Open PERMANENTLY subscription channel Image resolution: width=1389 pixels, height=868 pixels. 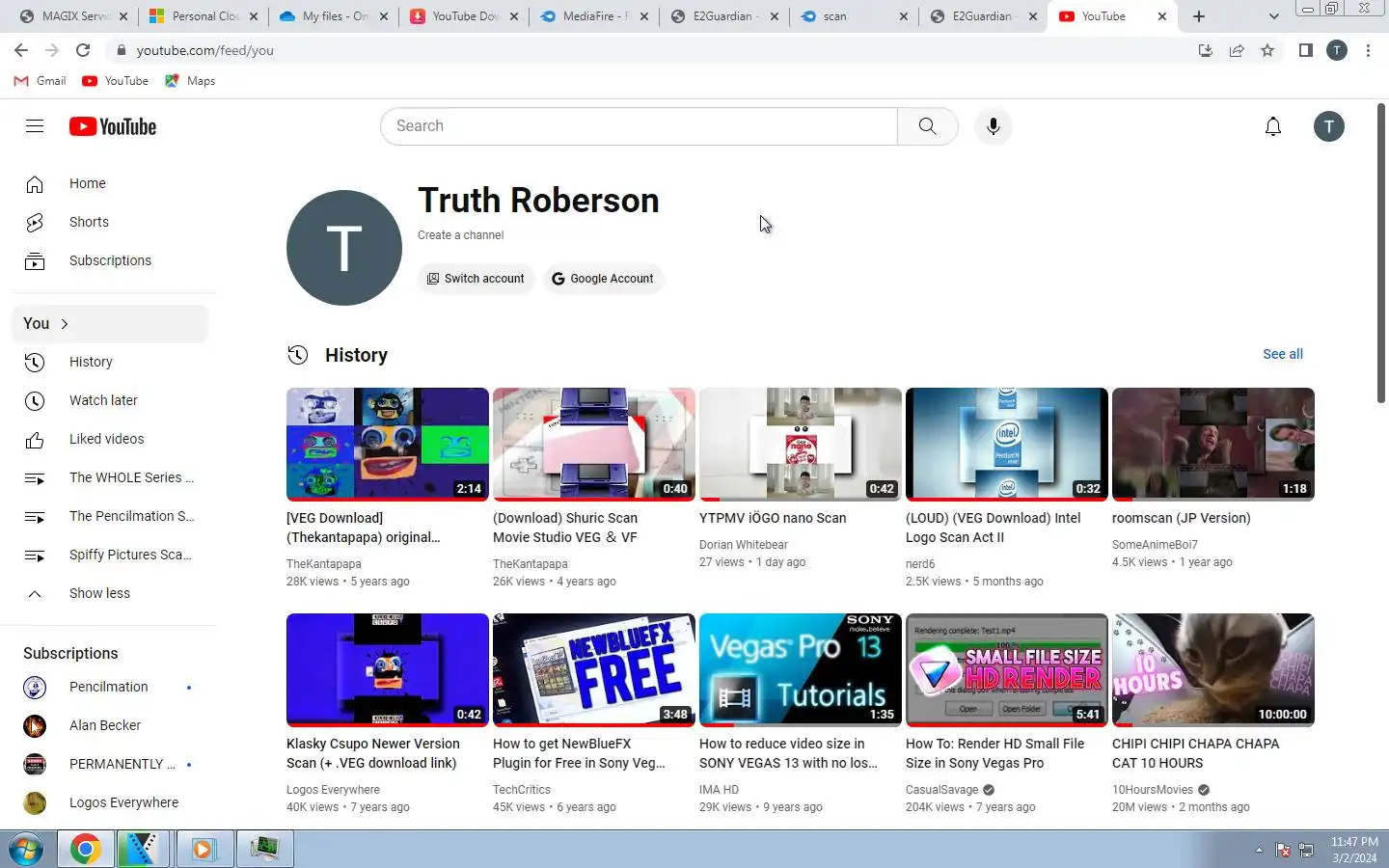(109, 764)
